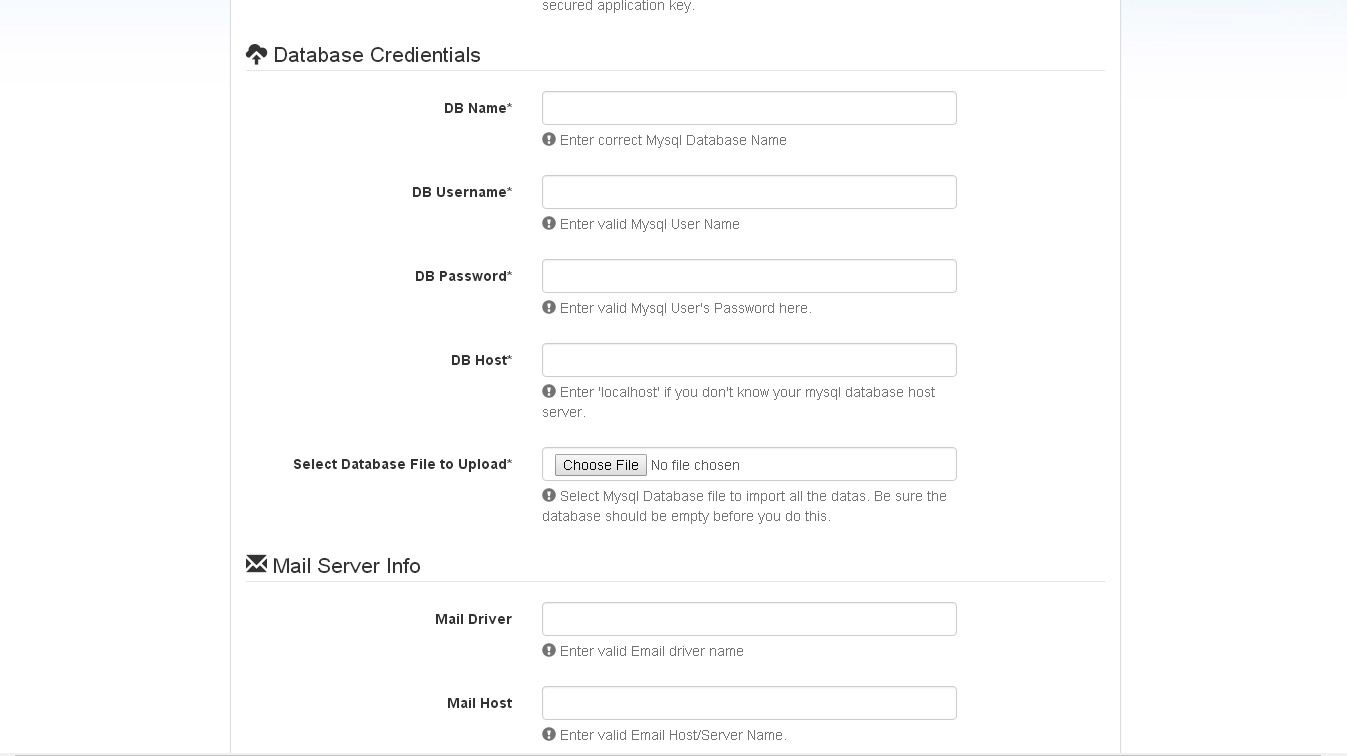The image size is (1347, 756).
Task: Select the DB Password input field
Action: 749,276
